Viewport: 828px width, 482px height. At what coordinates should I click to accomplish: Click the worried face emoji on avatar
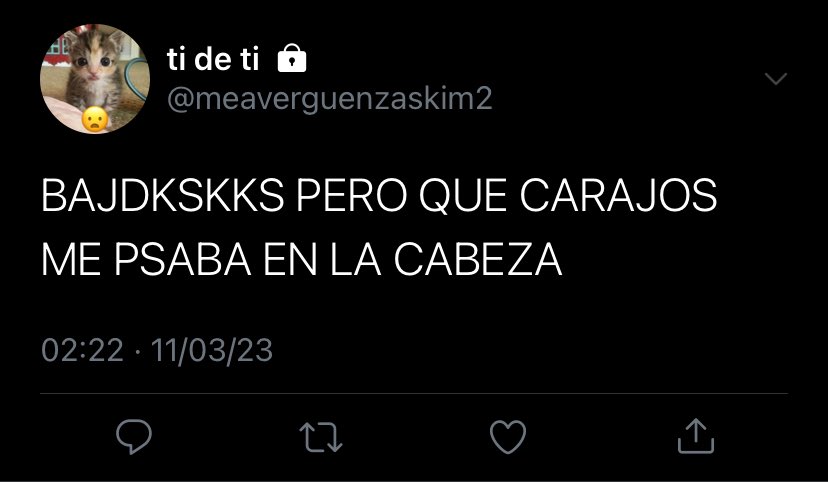(95, 119)
